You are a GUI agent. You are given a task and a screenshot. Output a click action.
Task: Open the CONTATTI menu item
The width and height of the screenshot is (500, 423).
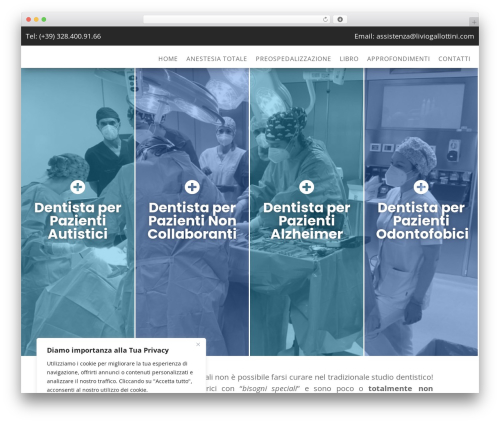[x=454, y=59]
